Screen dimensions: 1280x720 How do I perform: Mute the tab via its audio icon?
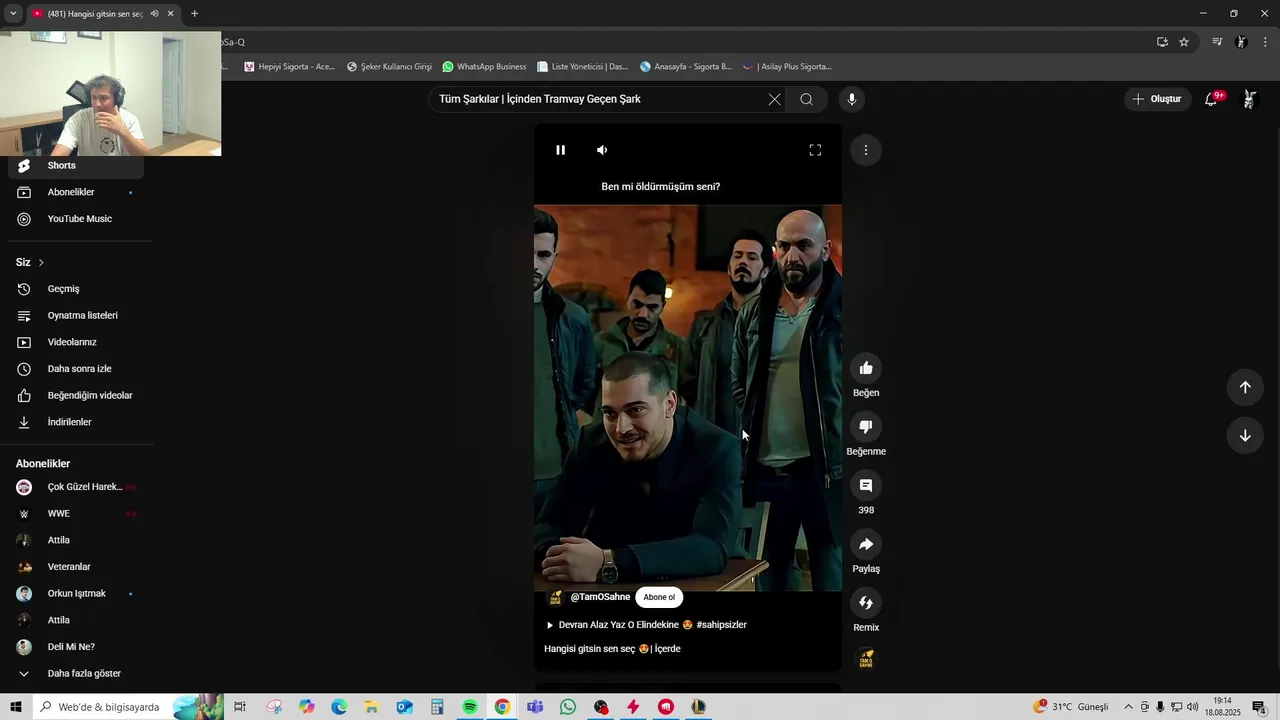(154, 14)
